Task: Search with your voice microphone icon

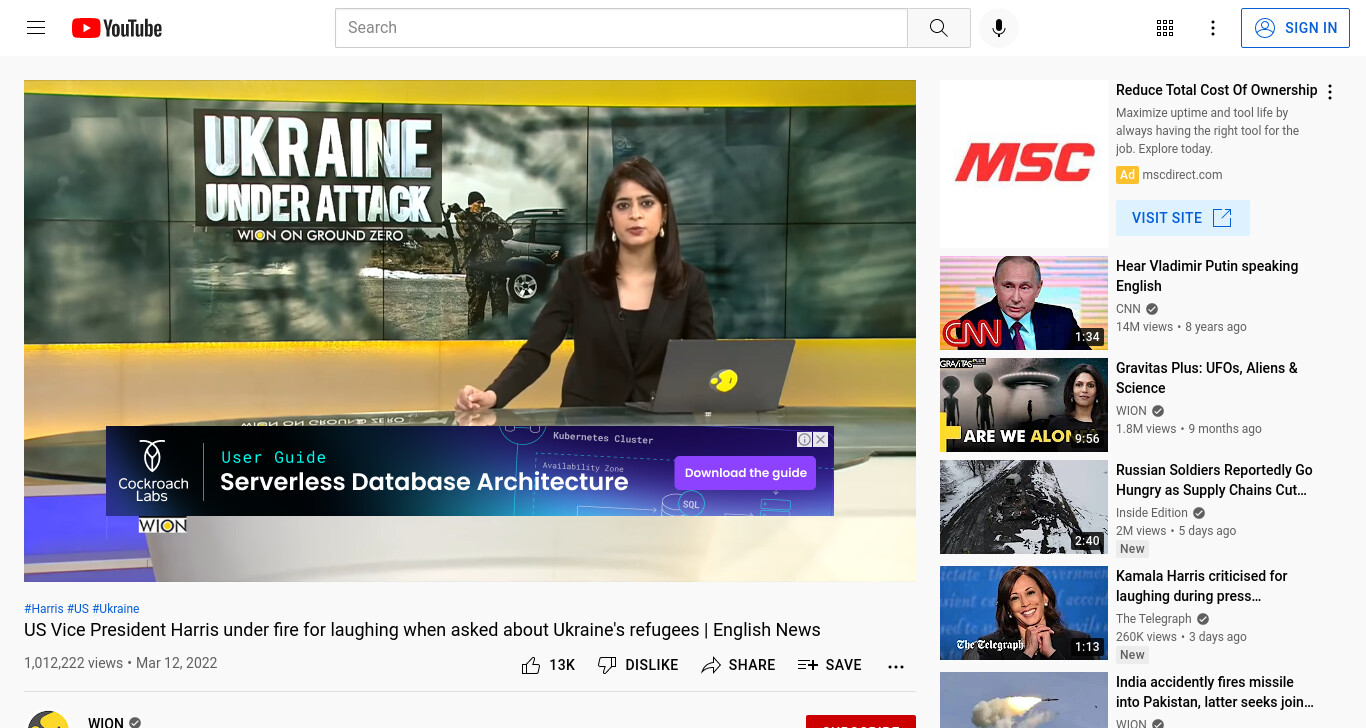Action: (998, 28)
